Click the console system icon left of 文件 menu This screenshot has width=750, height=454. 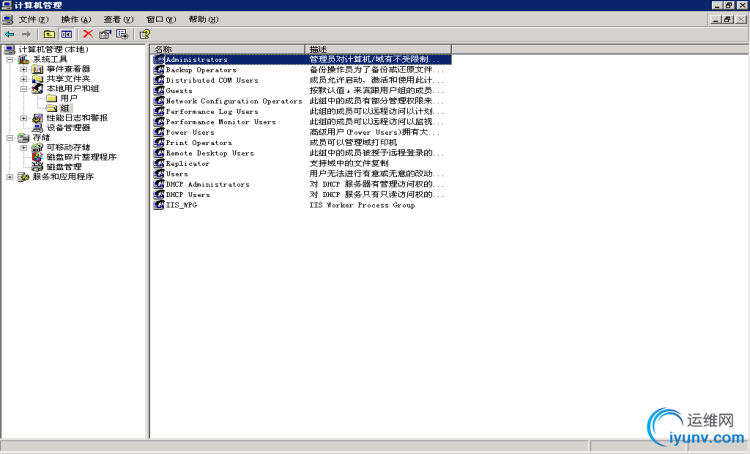(x=7, y=19)
